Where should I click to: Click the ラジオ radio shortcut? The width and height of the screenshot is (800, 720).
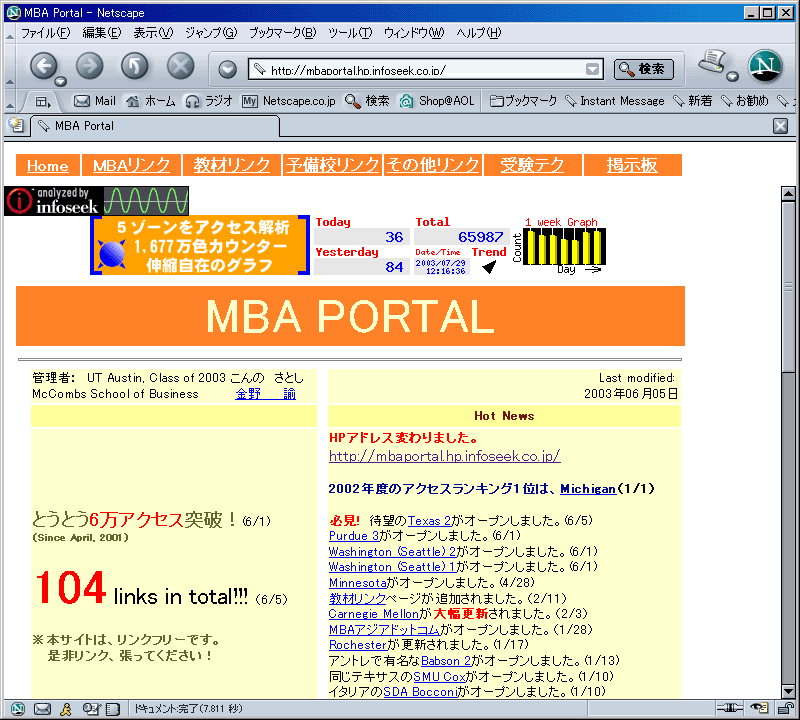coord(209,101)
